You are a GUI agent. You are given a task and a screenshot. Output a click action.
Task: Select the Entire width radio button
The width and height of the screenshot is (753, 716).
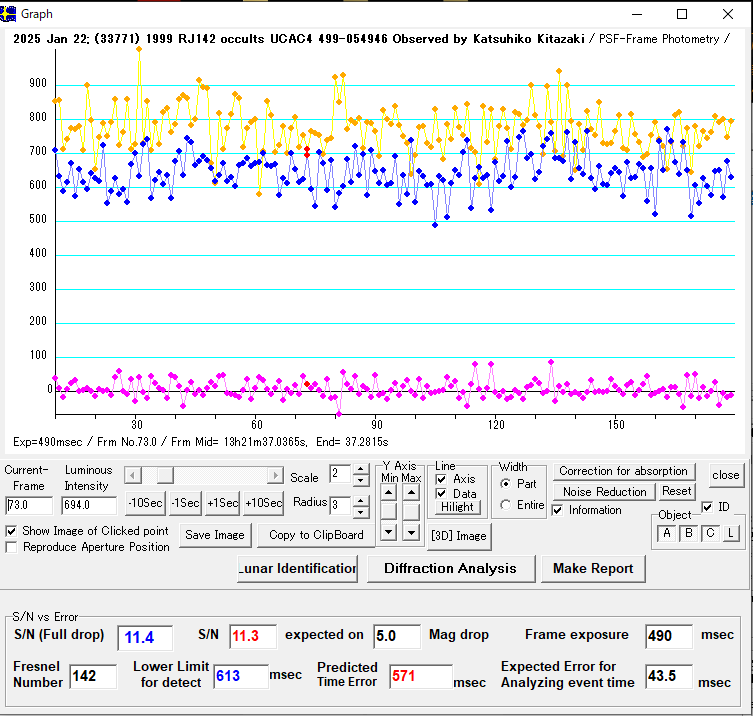[507, 505]
